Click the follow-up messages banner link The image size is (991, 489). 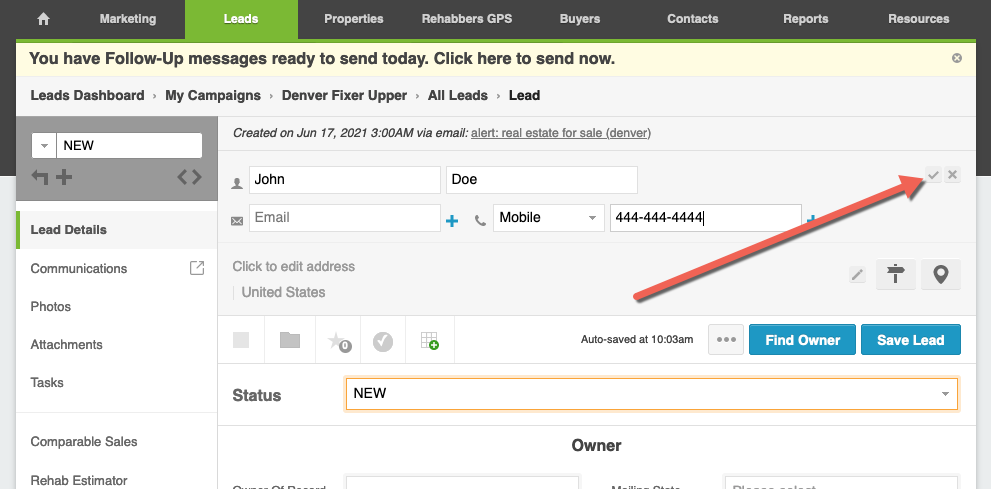click(x=322, y=59)
